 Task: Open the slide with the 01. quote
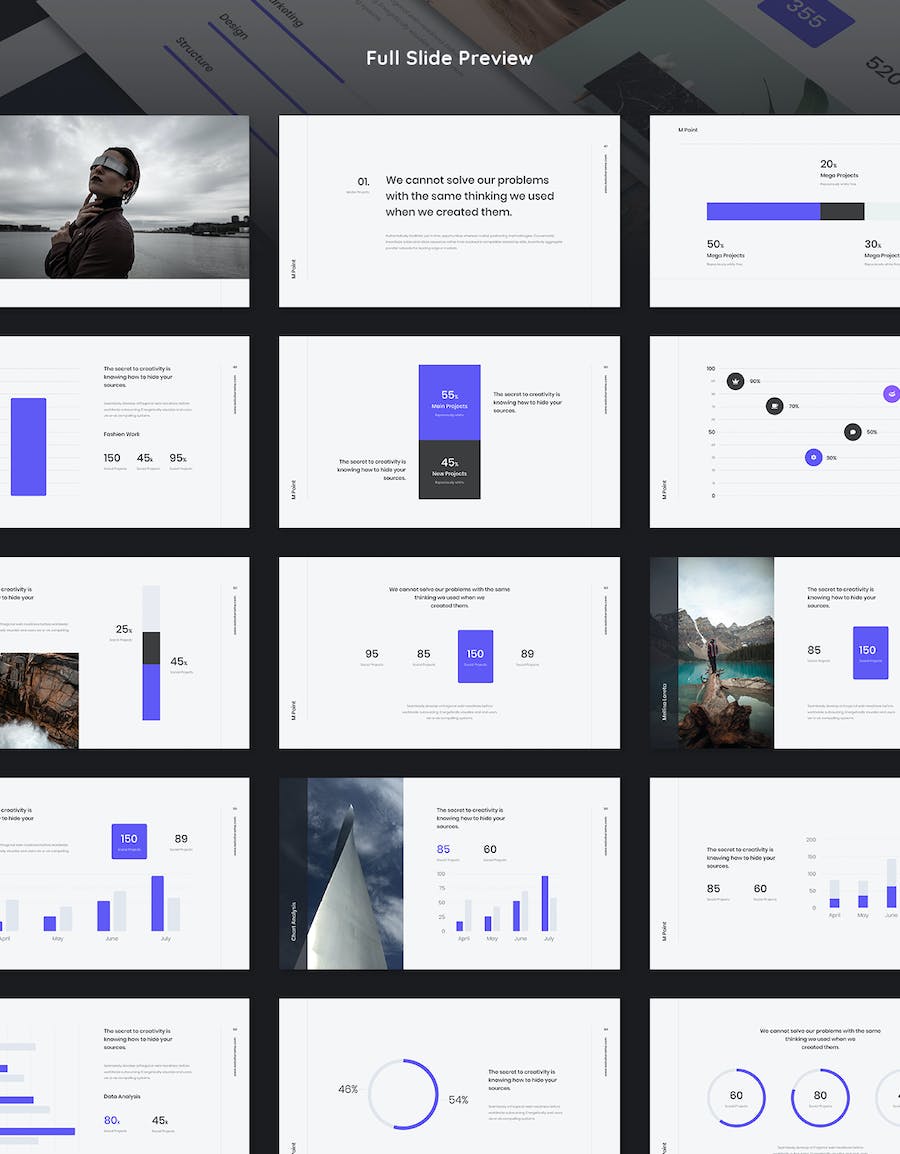pos(449,211)
